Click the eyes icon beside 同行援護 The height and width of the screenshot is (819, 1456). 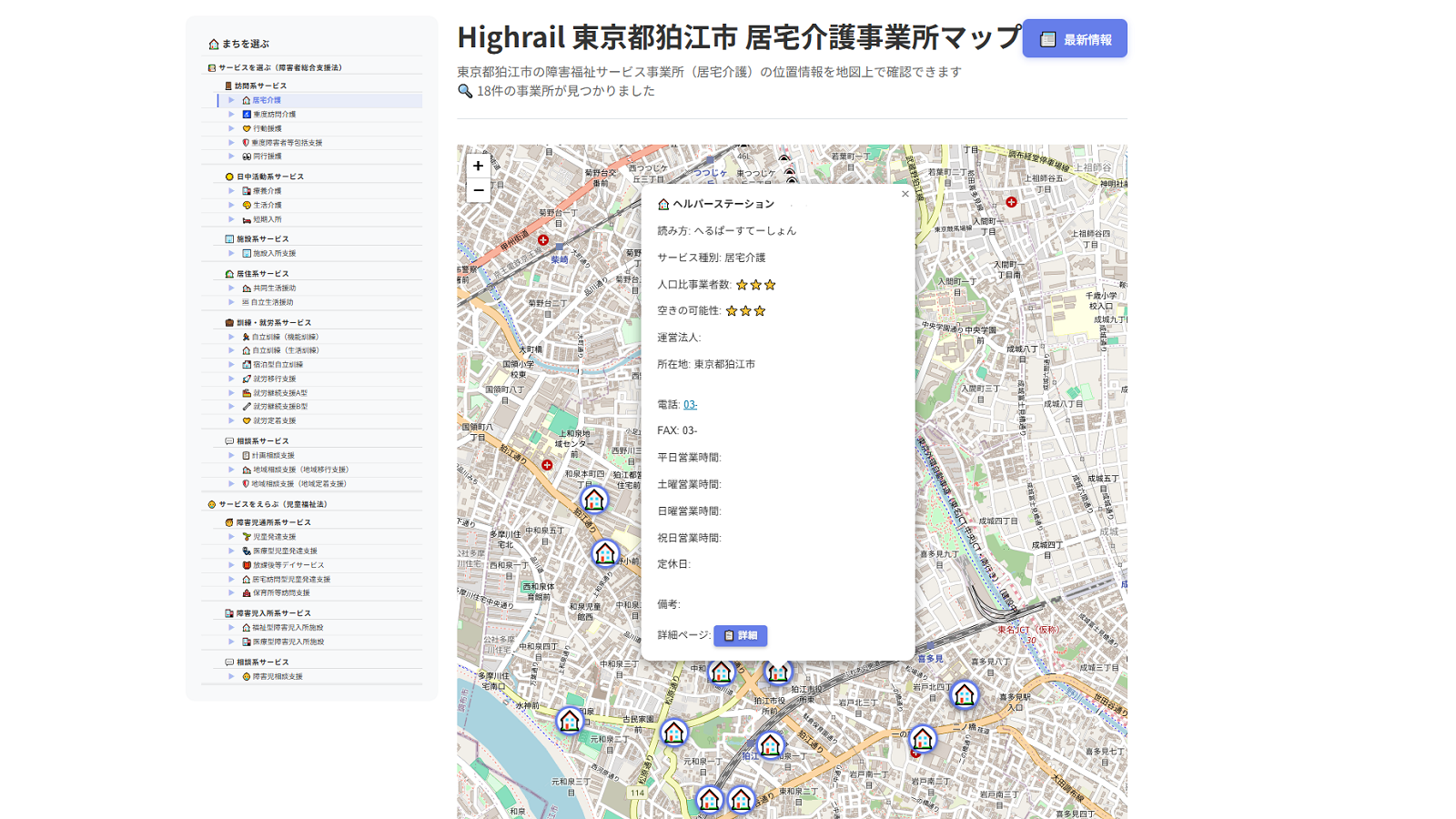246,157
